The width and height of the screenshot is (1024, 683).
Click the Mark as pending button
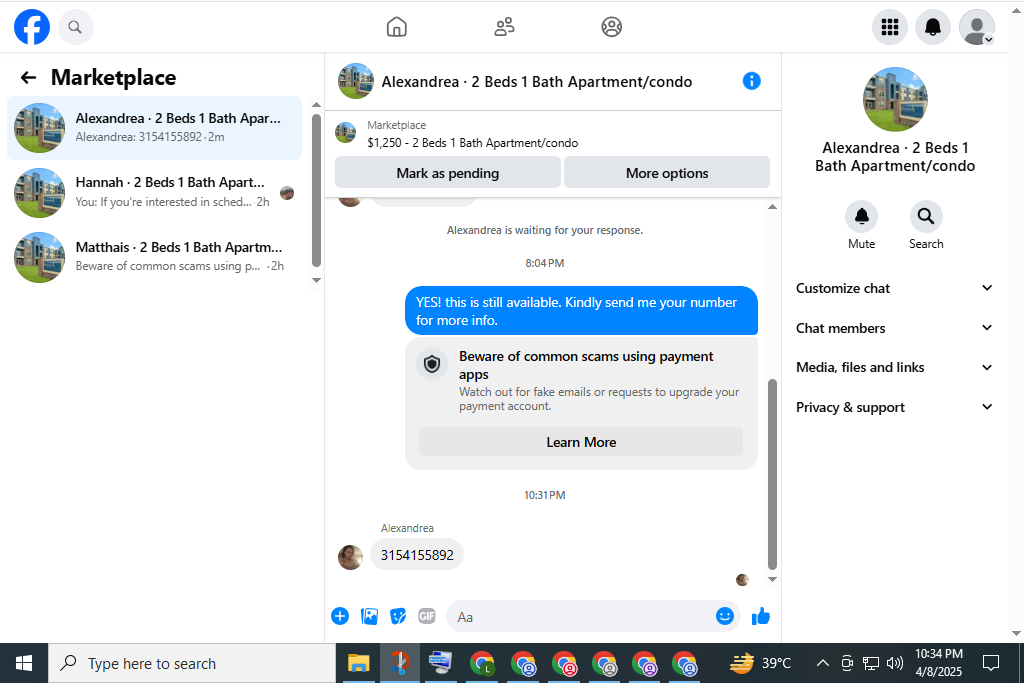pos(447,173)
